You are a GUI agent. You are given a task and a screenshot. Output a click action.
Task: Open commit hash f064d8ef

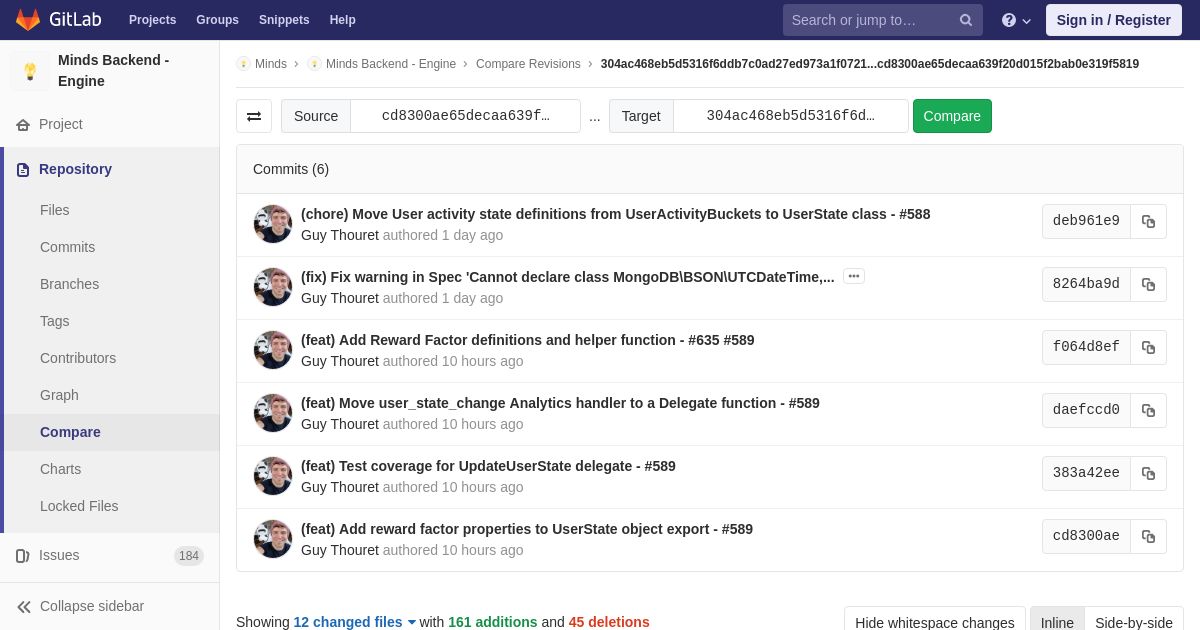tap(1086, 348)
